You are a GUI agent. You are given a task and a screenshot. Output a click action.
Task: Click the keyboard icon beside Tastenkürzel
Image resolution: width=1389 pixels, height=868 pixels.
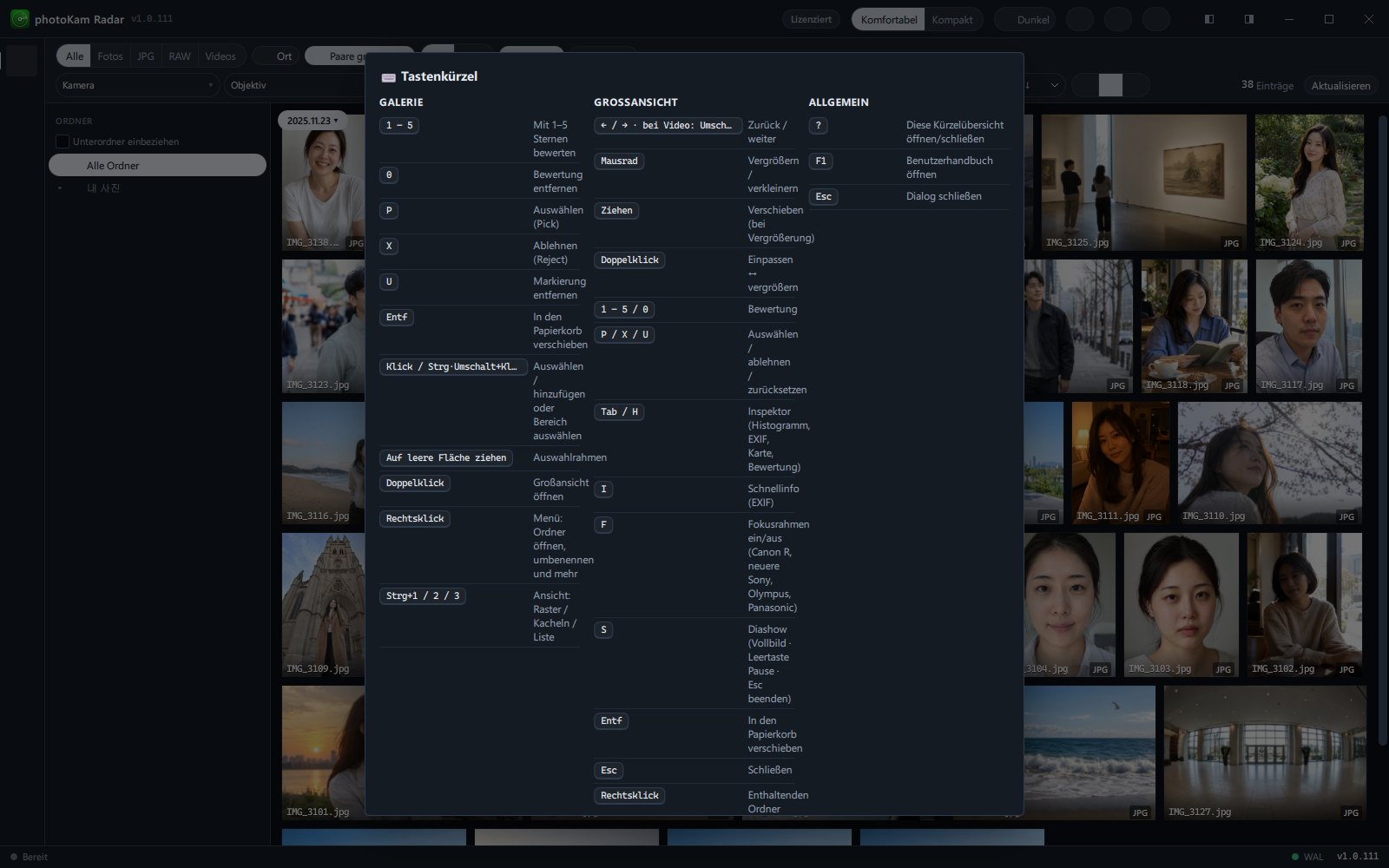click(388, 77)
